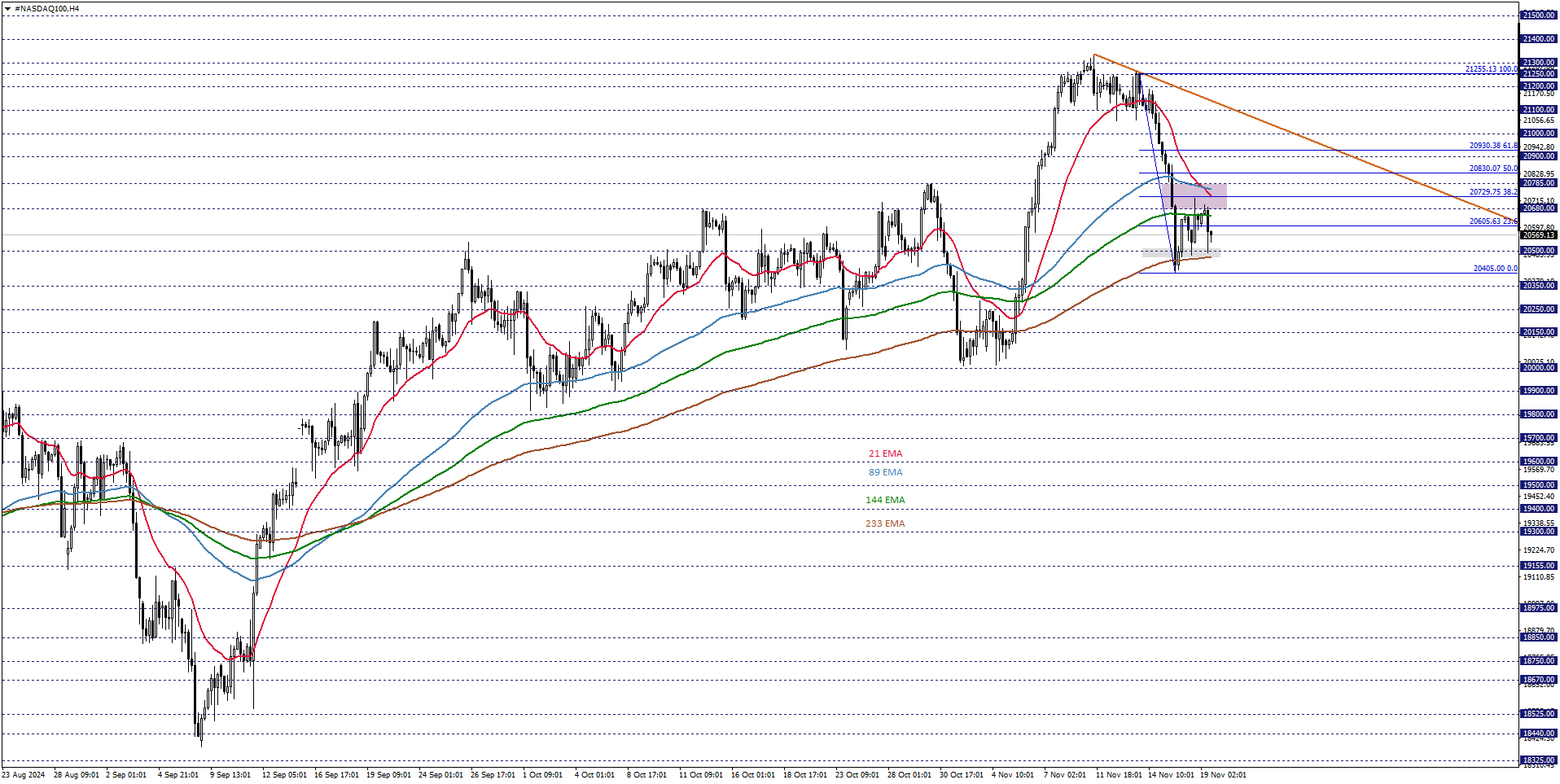
Task: Click the current price tag 20569.13
Action: tap(1539, 235)
